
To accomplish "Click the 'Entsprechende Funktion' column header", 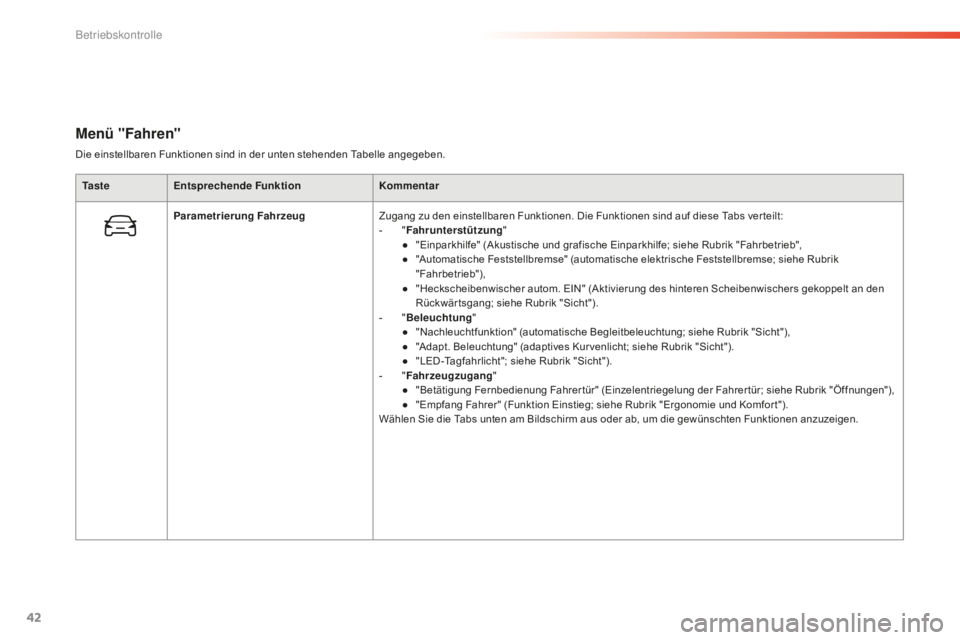I will (x=237, y=186).
